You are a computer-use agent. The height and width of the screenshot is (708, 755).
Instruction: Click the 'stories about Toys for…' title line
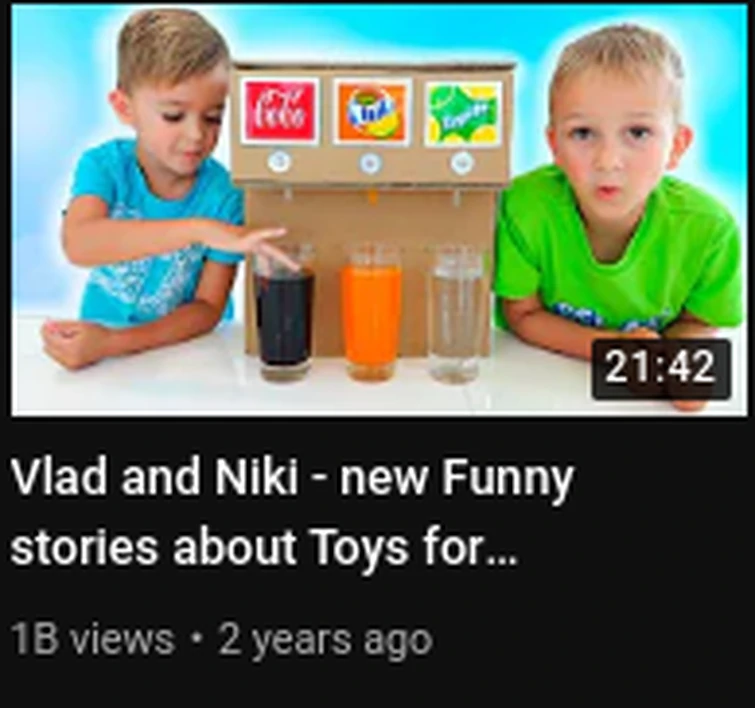(263, 548)
